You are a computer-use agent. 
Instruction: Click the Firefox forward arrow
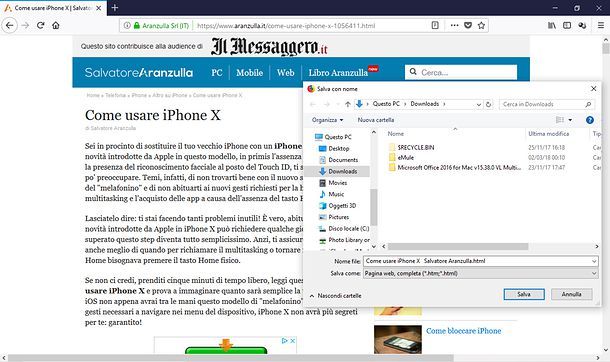[x=25, y=25]
